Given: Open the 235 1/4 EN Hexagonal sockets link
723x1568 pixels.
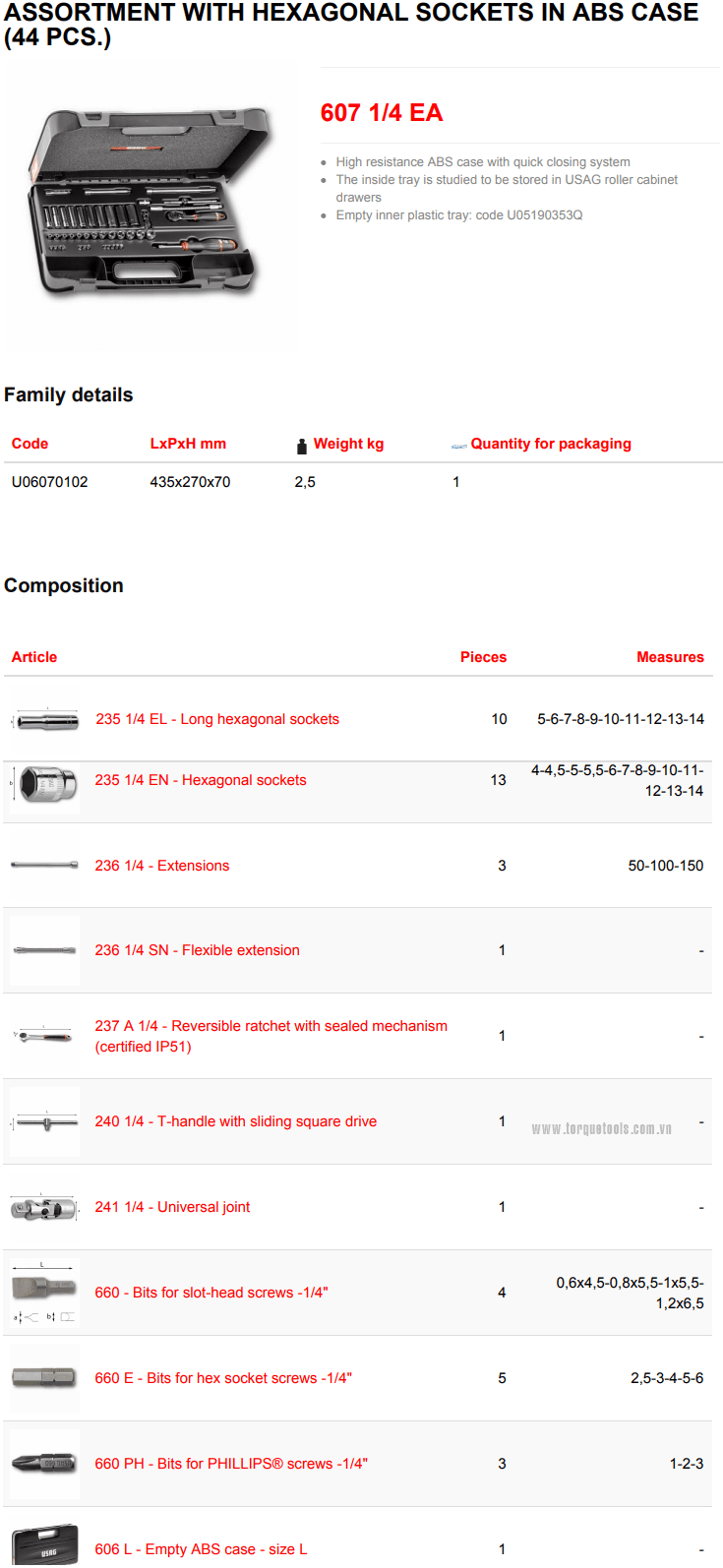Looking at the screenshot, I should click(x=201, y=780).
